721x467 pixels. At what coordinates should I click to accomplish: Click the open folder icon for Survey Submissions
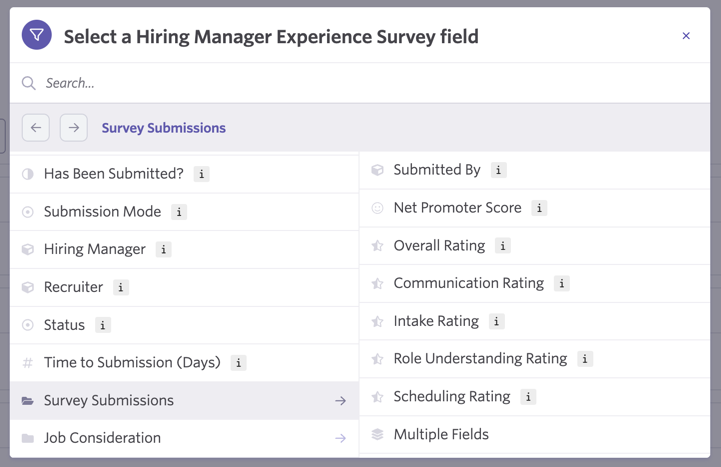tap(28, 400)
